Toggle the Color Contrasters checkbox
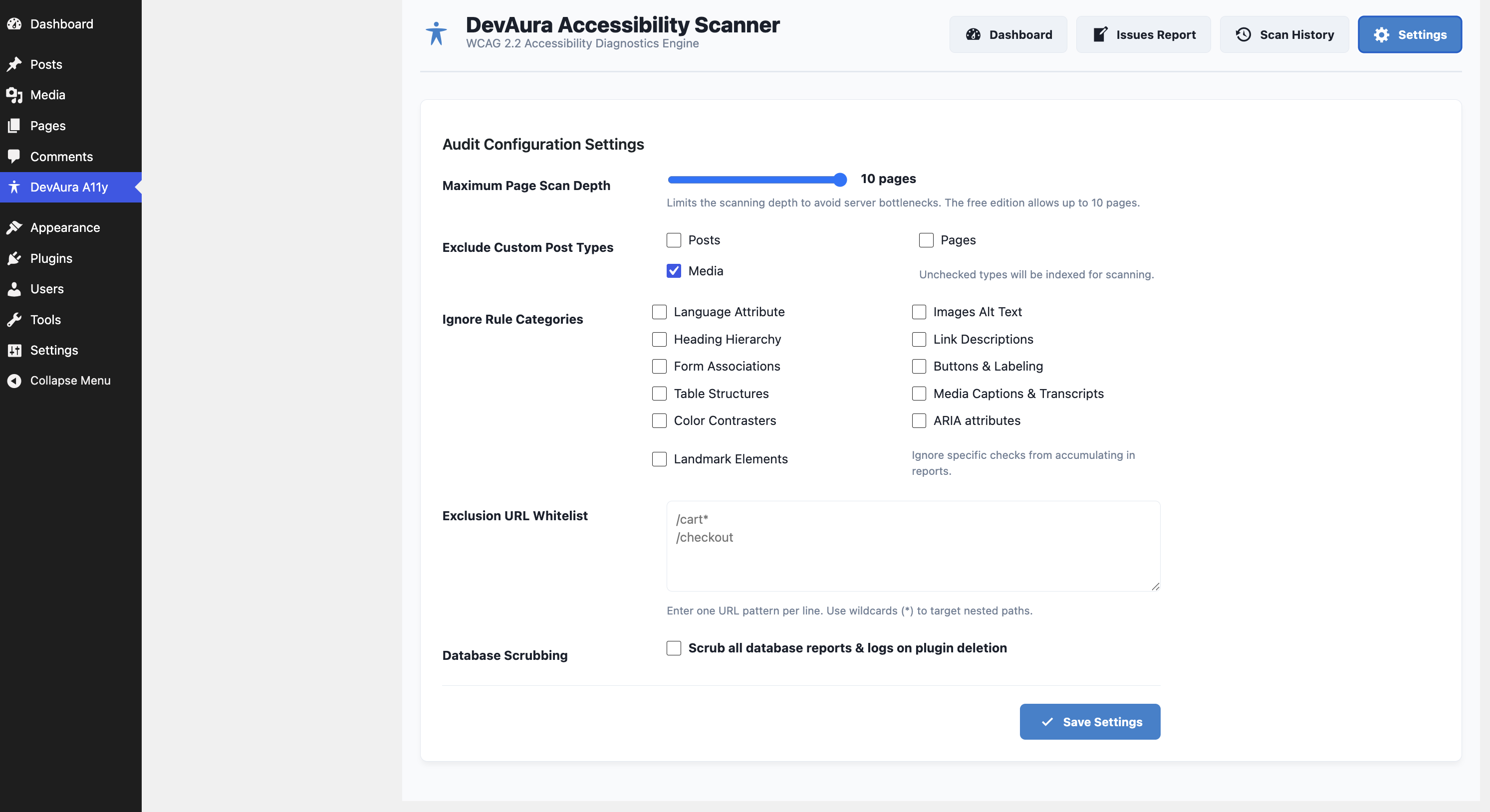Viewport: 1490px width, 812px height. tap(659, 420)
